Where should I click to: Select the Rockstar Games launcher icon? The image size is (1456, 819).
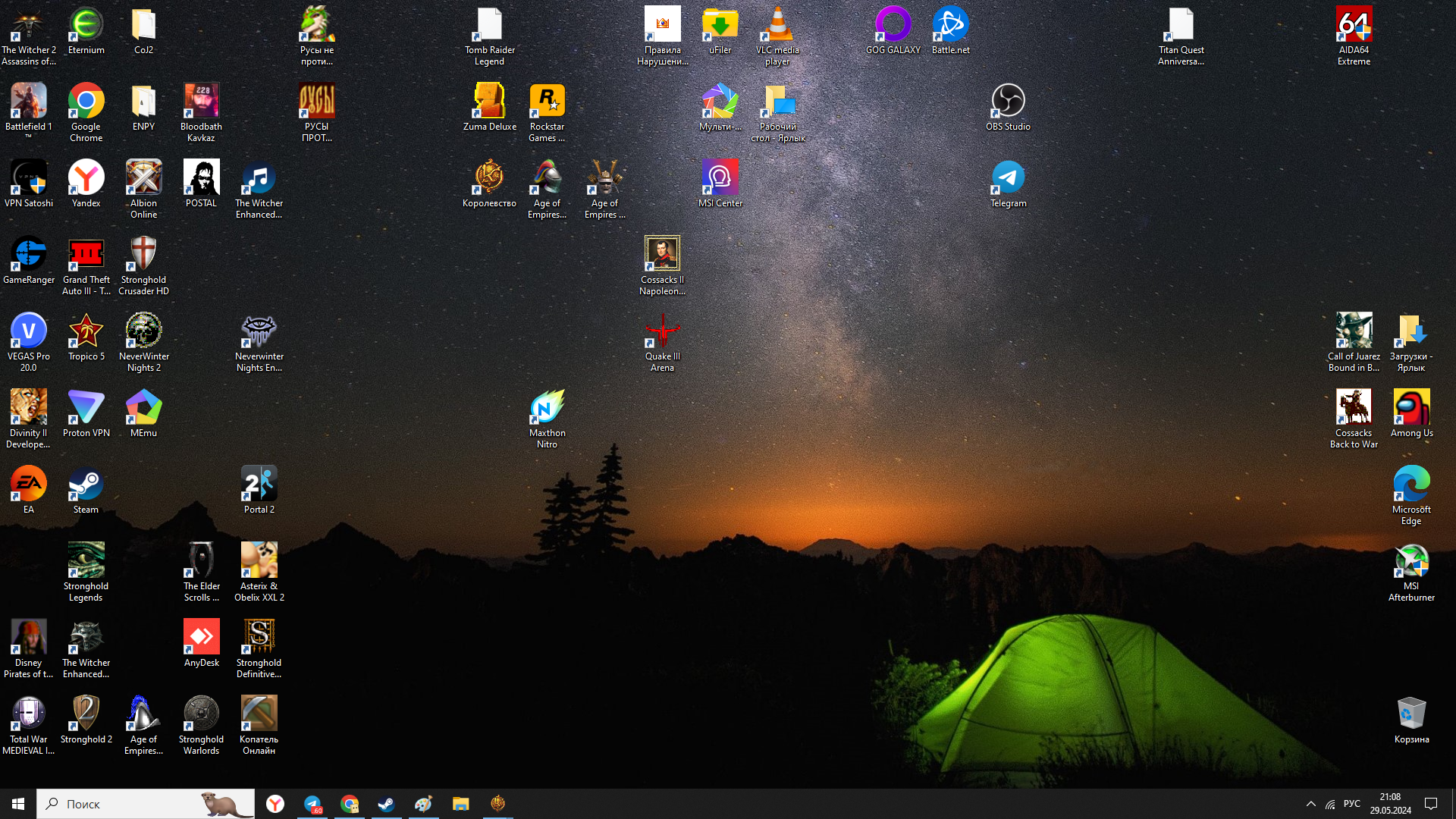548,101
